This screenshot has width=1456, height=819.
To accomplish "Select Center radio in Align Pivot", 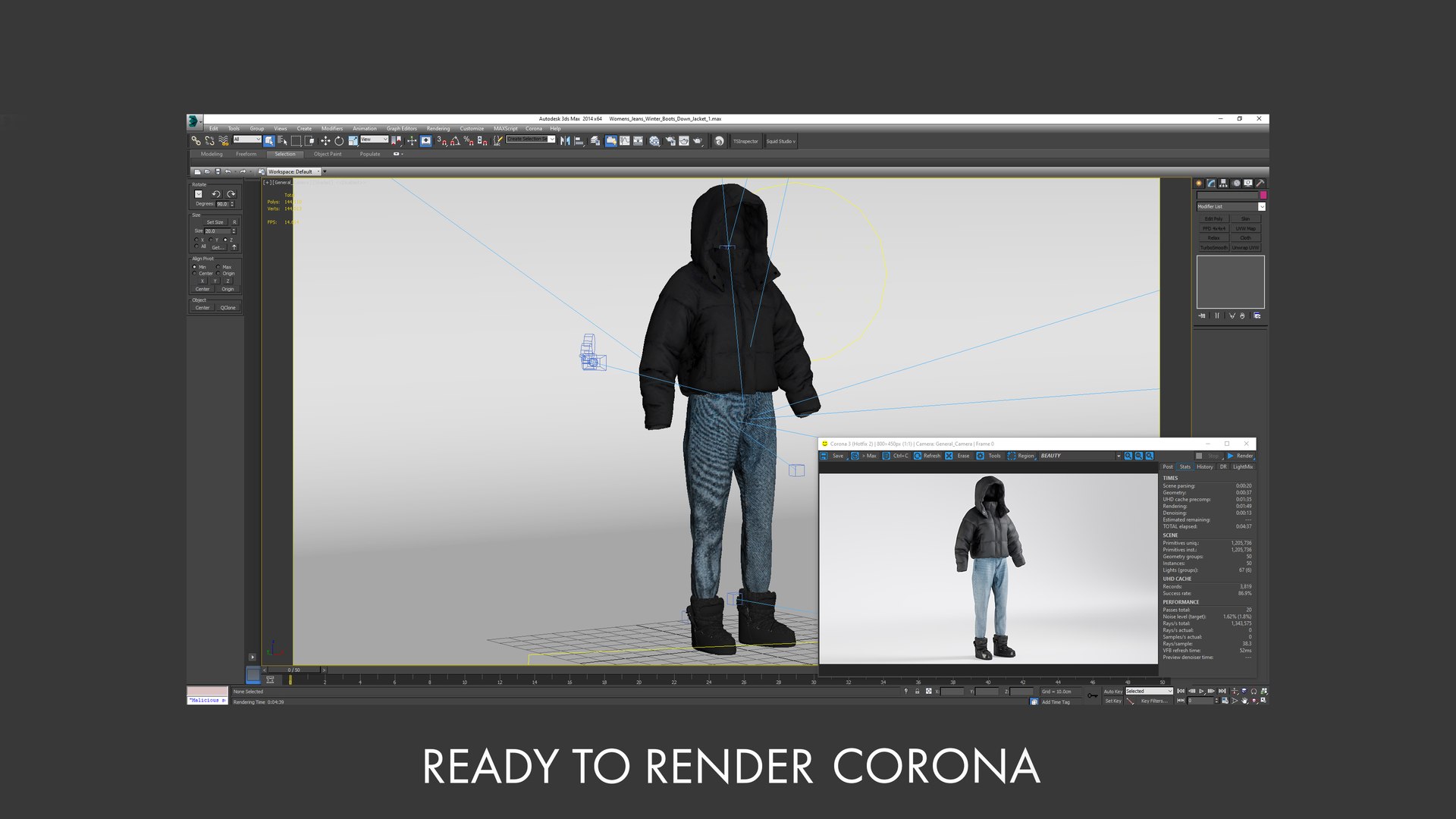I will 195,273.
